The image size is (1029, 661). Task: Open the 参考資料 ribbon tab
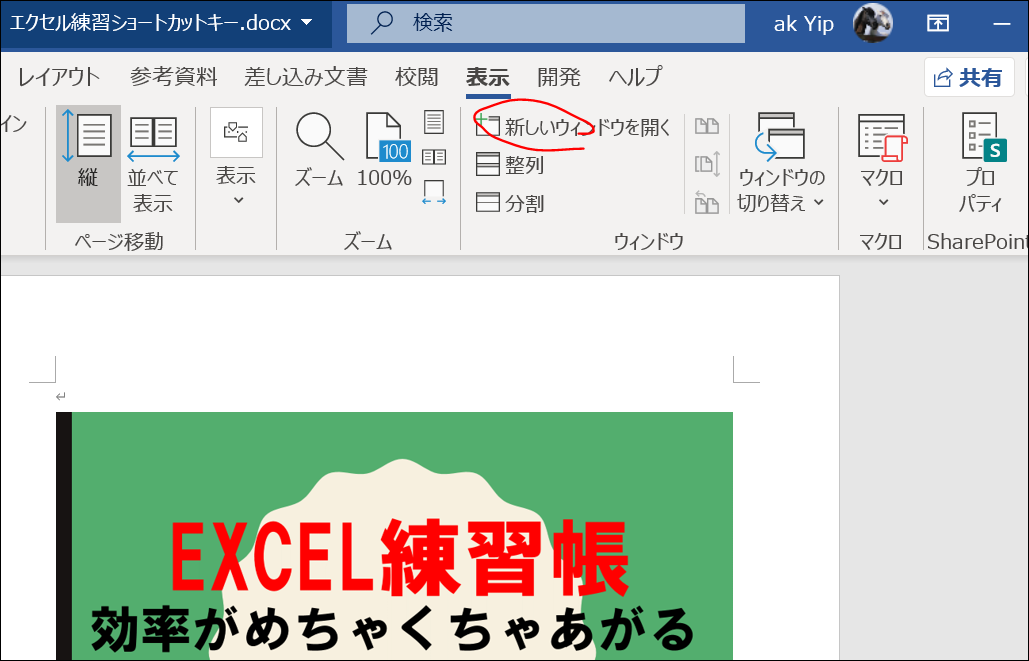(x=173, y=77)
